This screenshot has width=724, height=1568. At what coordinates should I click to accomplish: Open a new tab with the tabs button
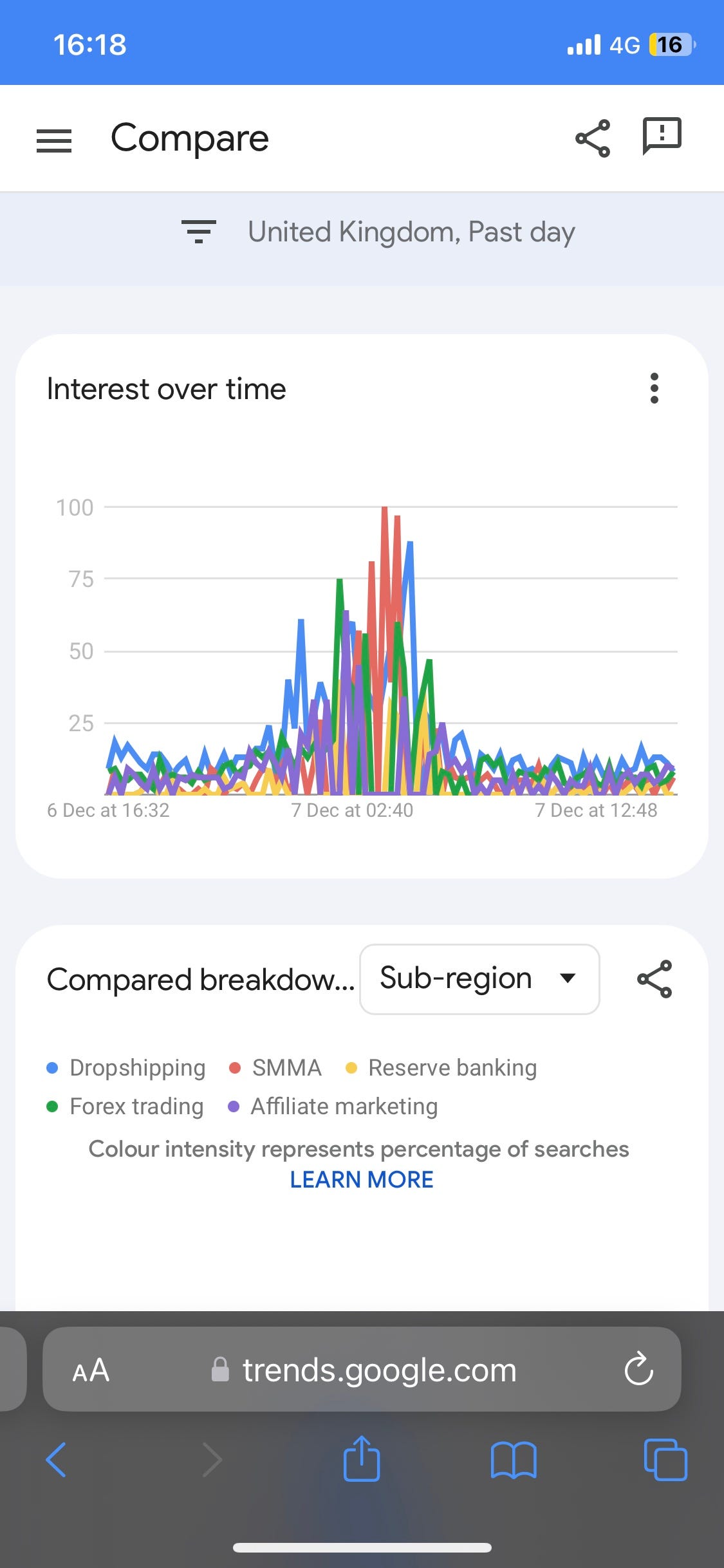pyautogui.click(x=665, y=1460)
